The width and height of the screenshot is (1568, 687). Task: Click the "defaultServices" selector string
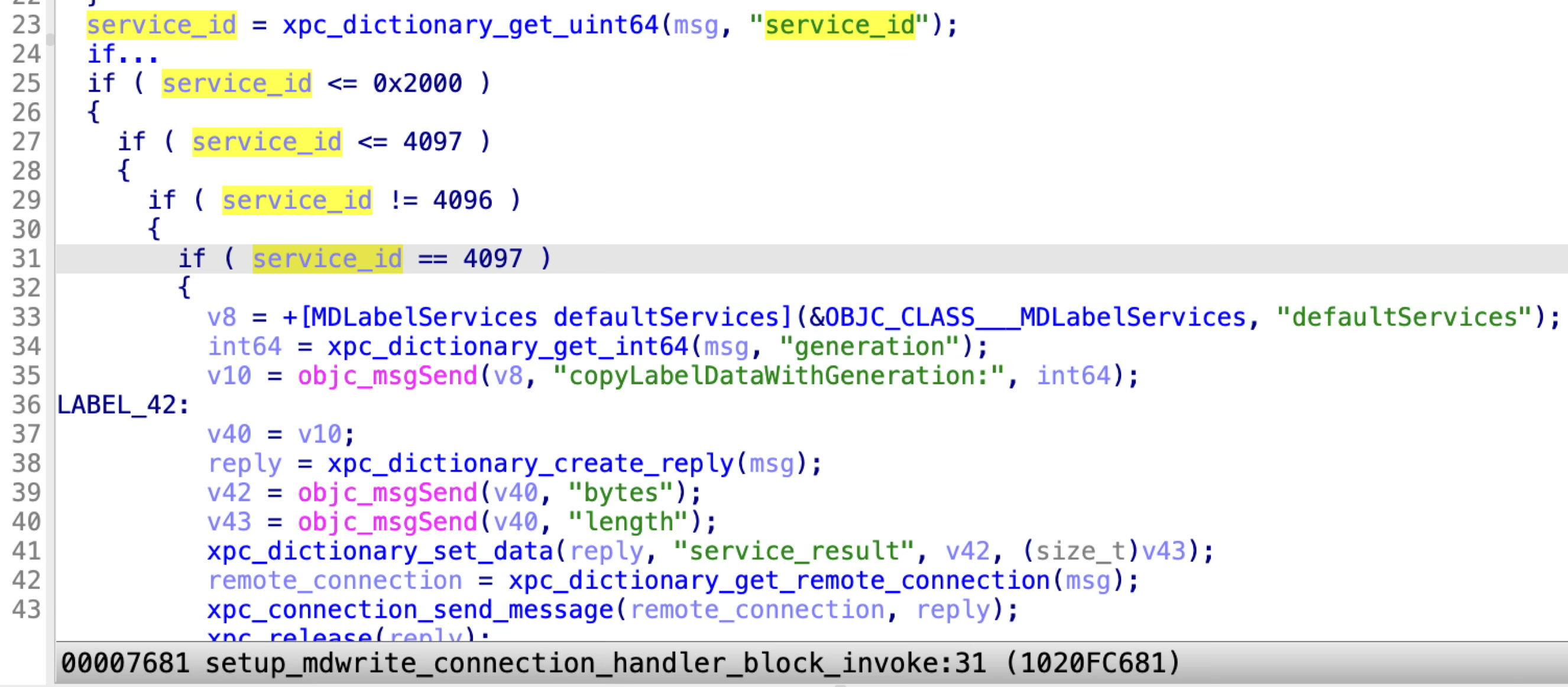point(1404,317)
